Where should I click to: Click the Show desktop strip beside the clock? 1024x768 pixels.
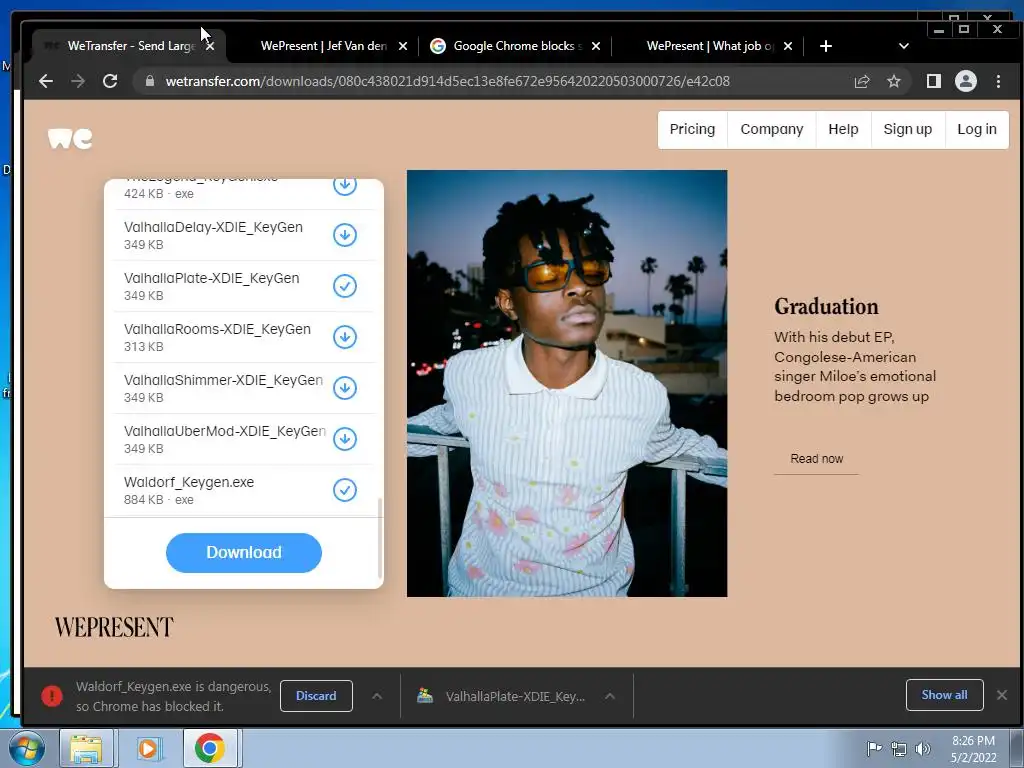(1017, 748)
